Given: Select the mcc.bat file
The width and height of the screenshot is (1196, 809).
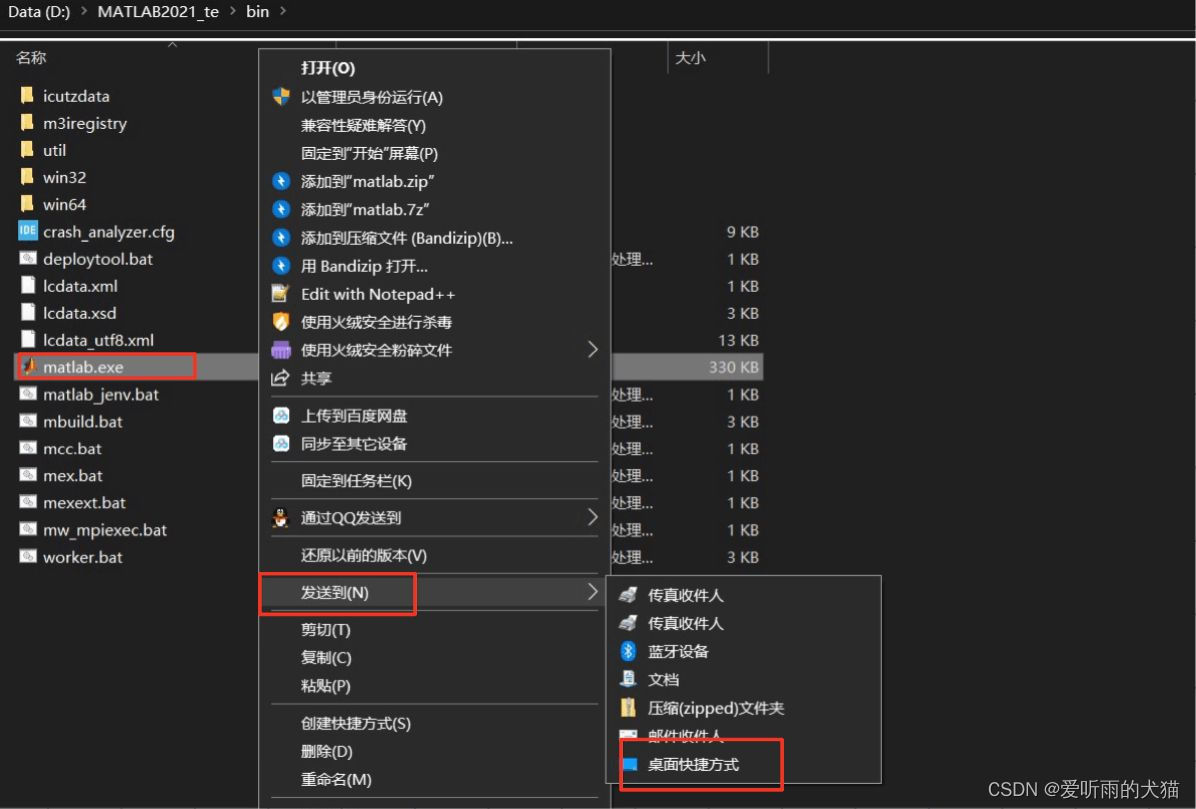Looking at the screenshot, I should [72, 448].
